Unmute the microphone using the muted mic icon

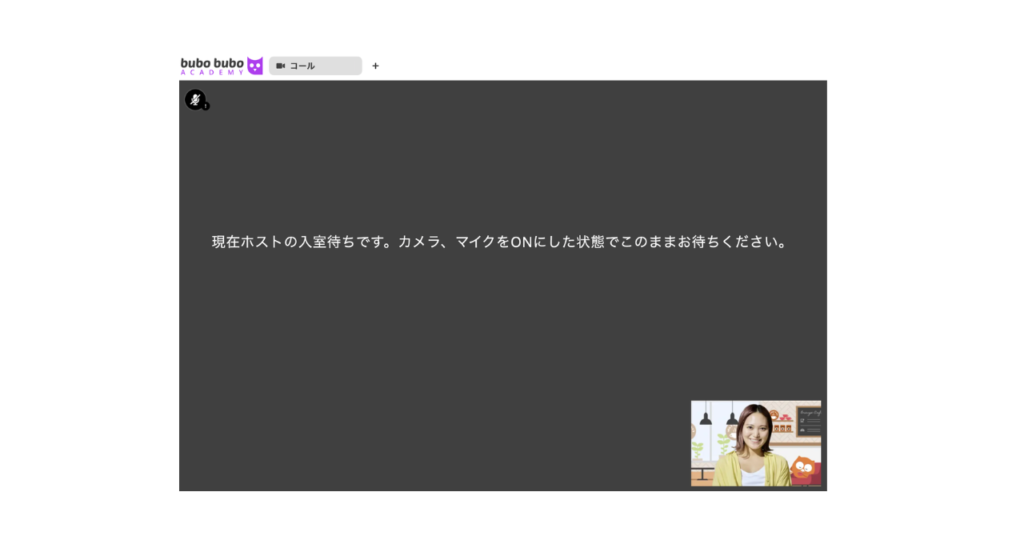pyautogui.click(x=195, y=99)
